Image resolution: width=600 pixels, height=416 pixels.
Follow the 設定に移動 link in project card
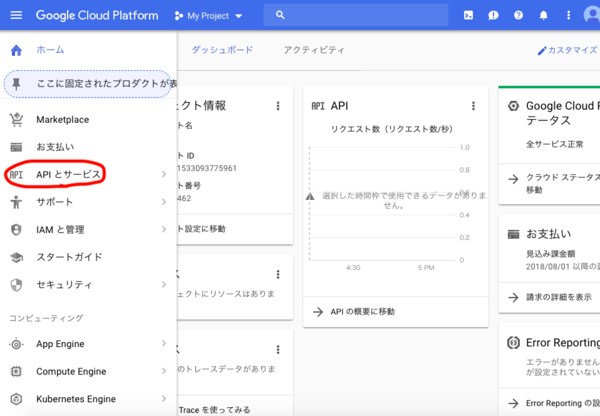coord(202,229)
